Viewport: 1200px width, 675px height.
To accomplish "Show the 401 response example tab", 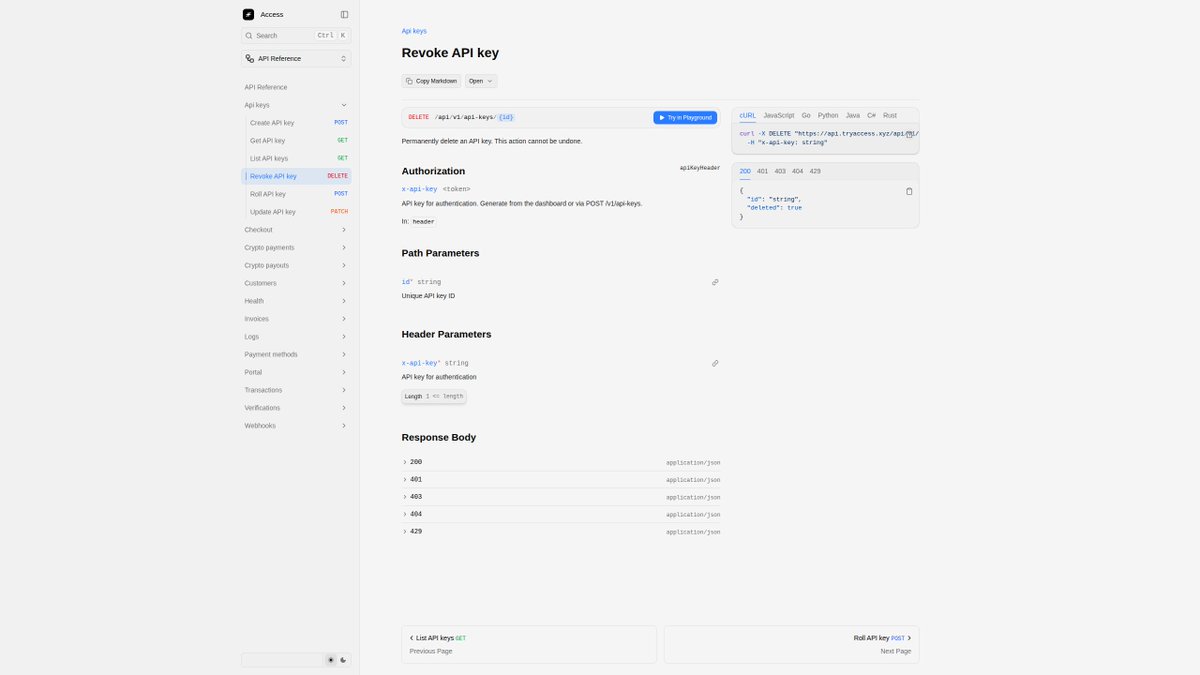I will [763, 171].
